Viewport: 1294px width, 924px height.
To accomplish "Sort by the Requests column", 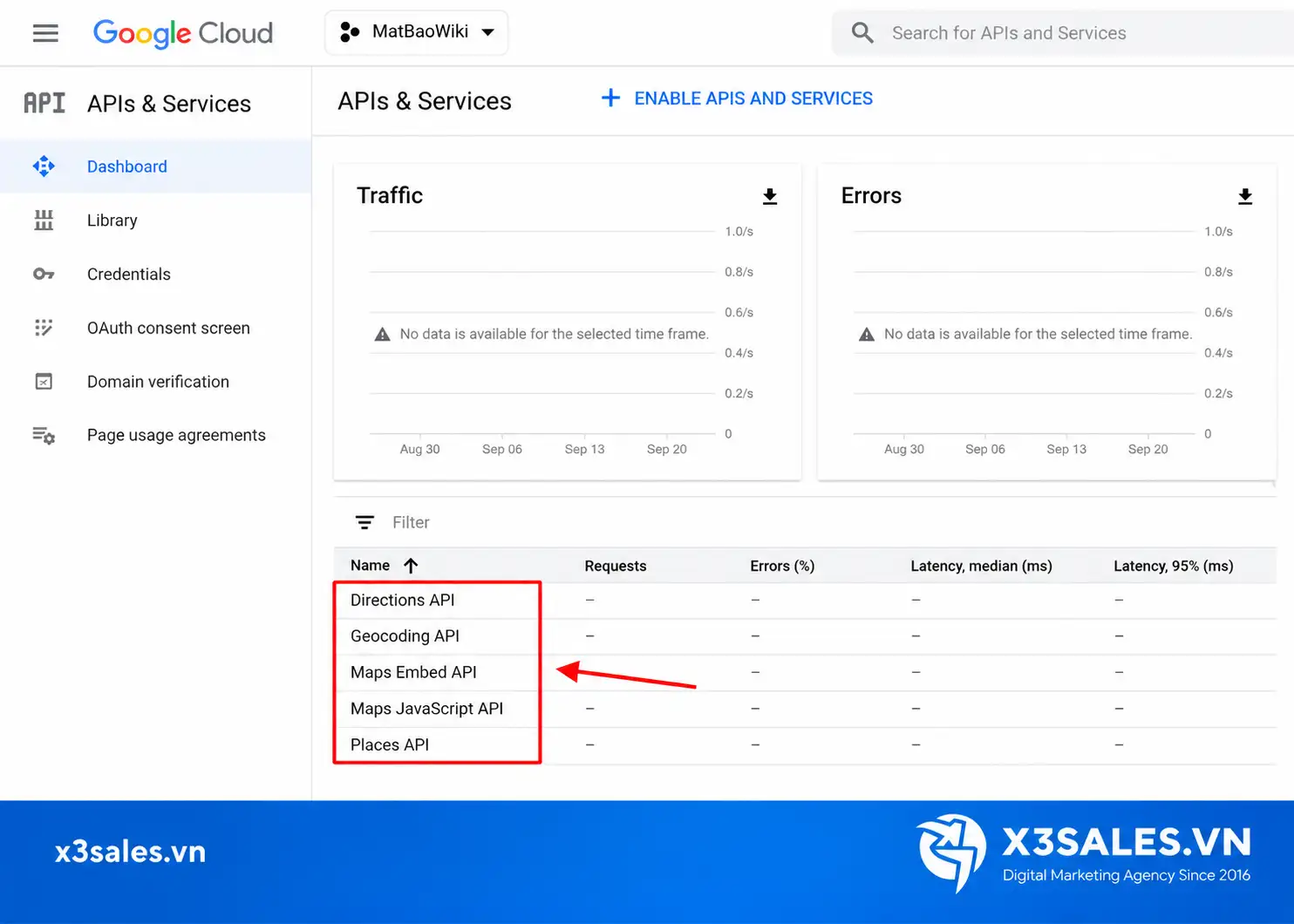I will coord(616,566).
